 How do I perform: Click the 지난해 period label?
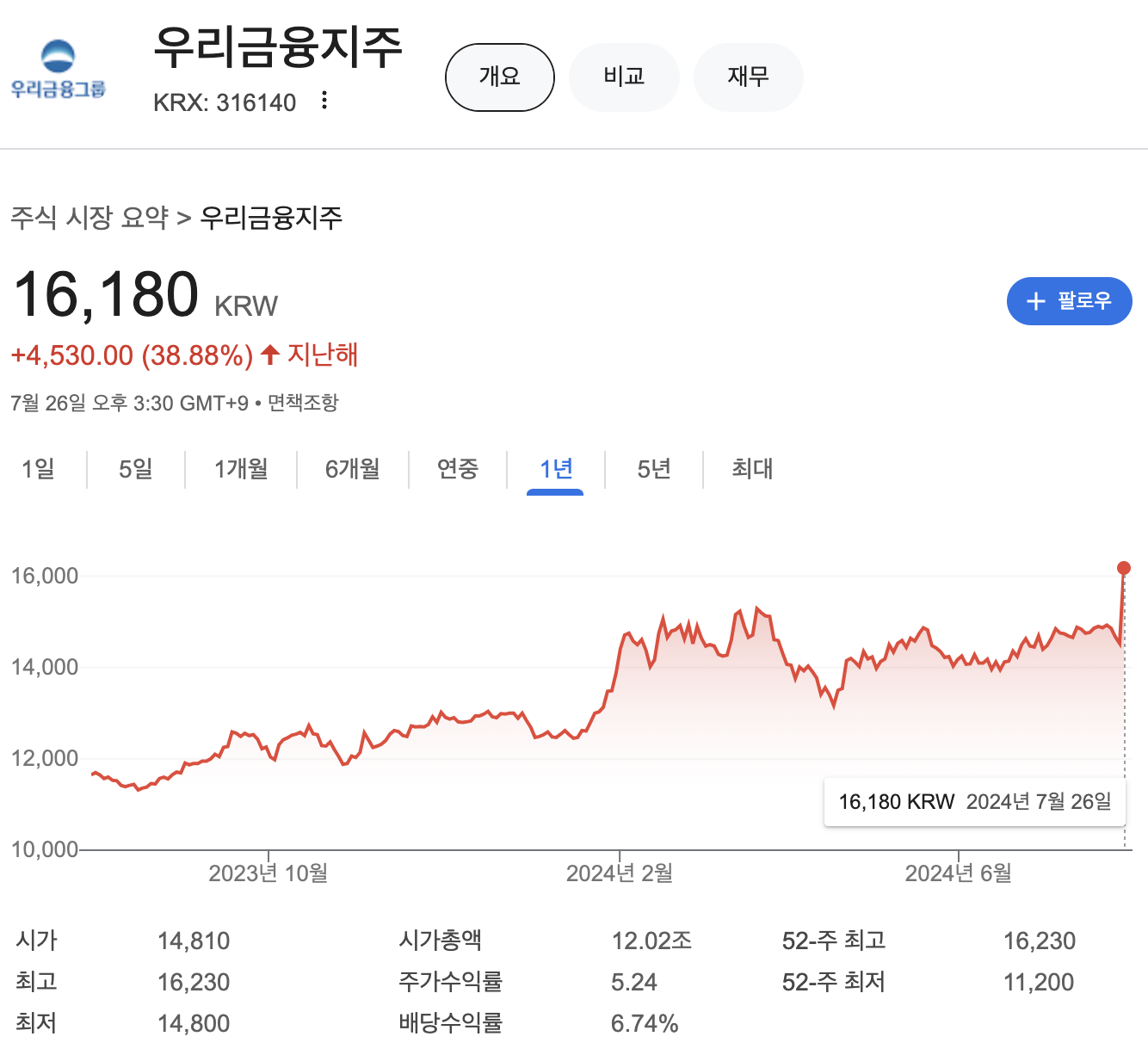[x=323, y=355]
